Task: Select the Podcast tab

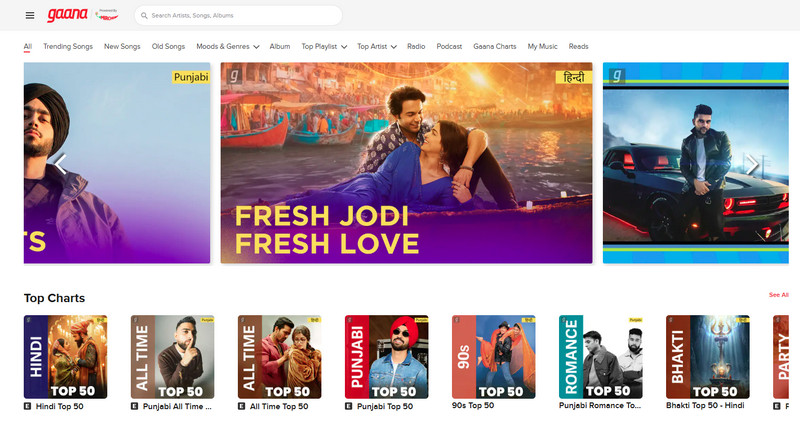Action: pyautogui.click(x=449, y=46)
